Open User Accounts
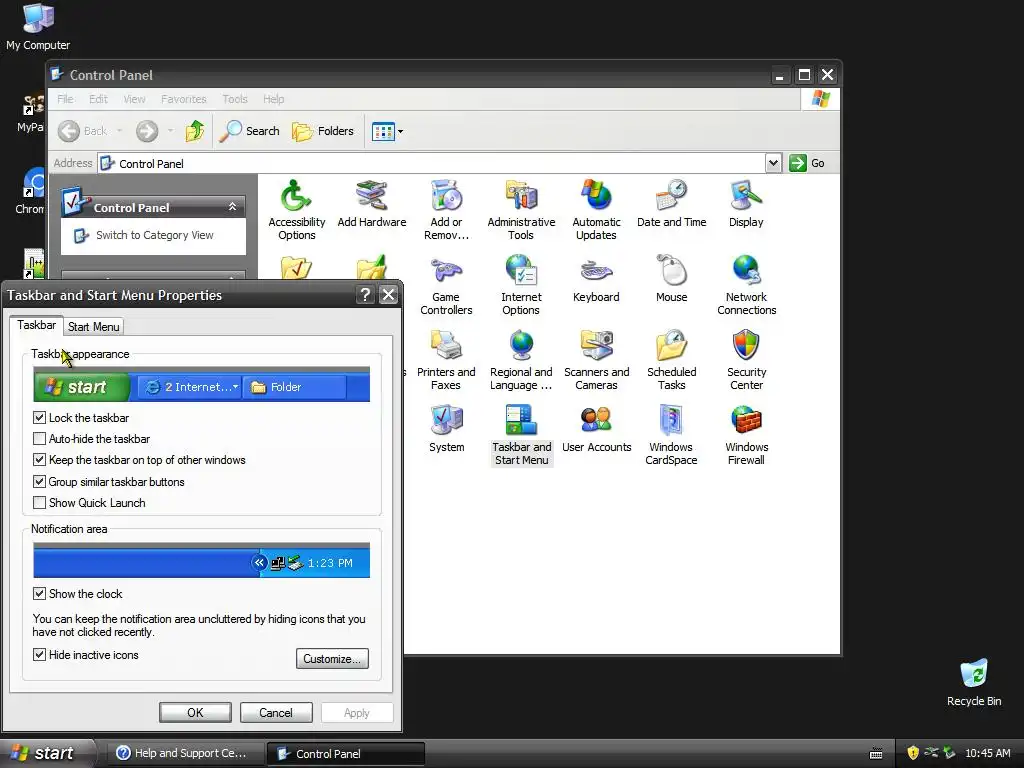This screenshot has width=1024, height=768. click(x=596, y=429)
